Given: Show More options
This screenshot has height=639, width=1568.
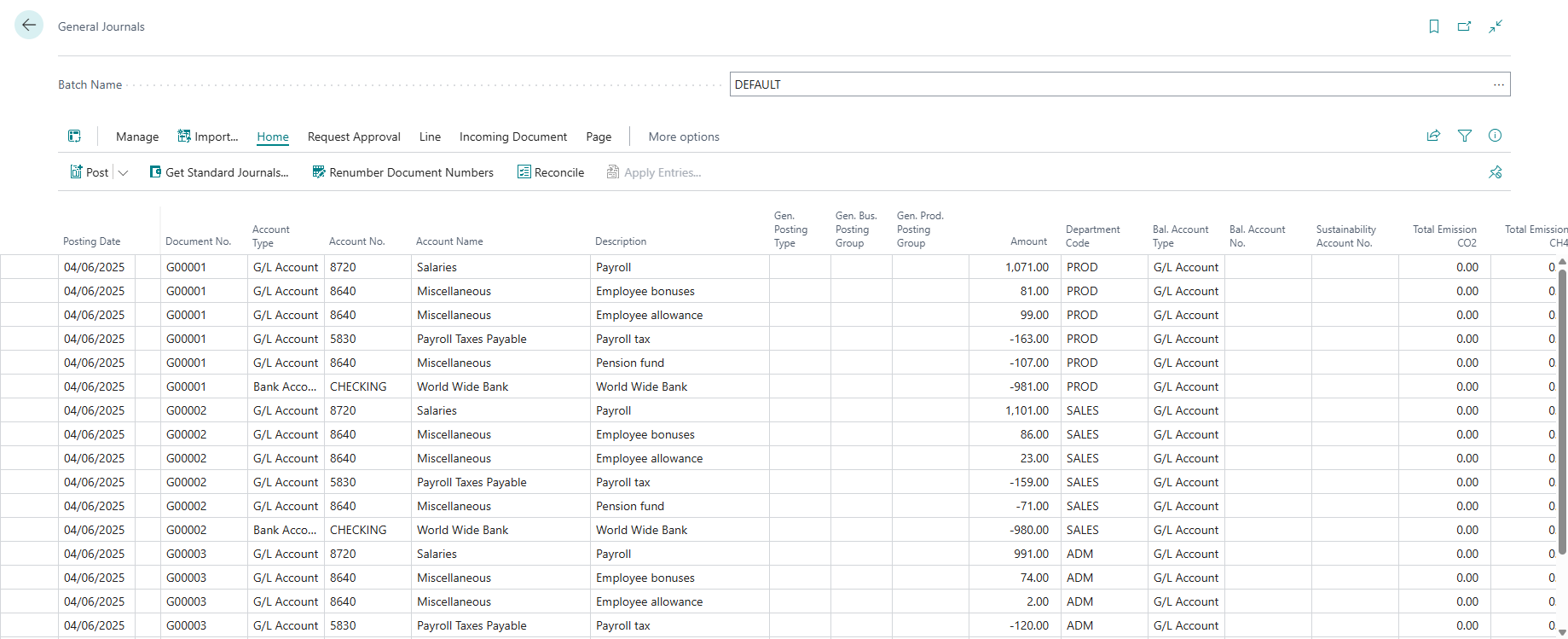Looking at the screenshot, I should click(684, 137).
